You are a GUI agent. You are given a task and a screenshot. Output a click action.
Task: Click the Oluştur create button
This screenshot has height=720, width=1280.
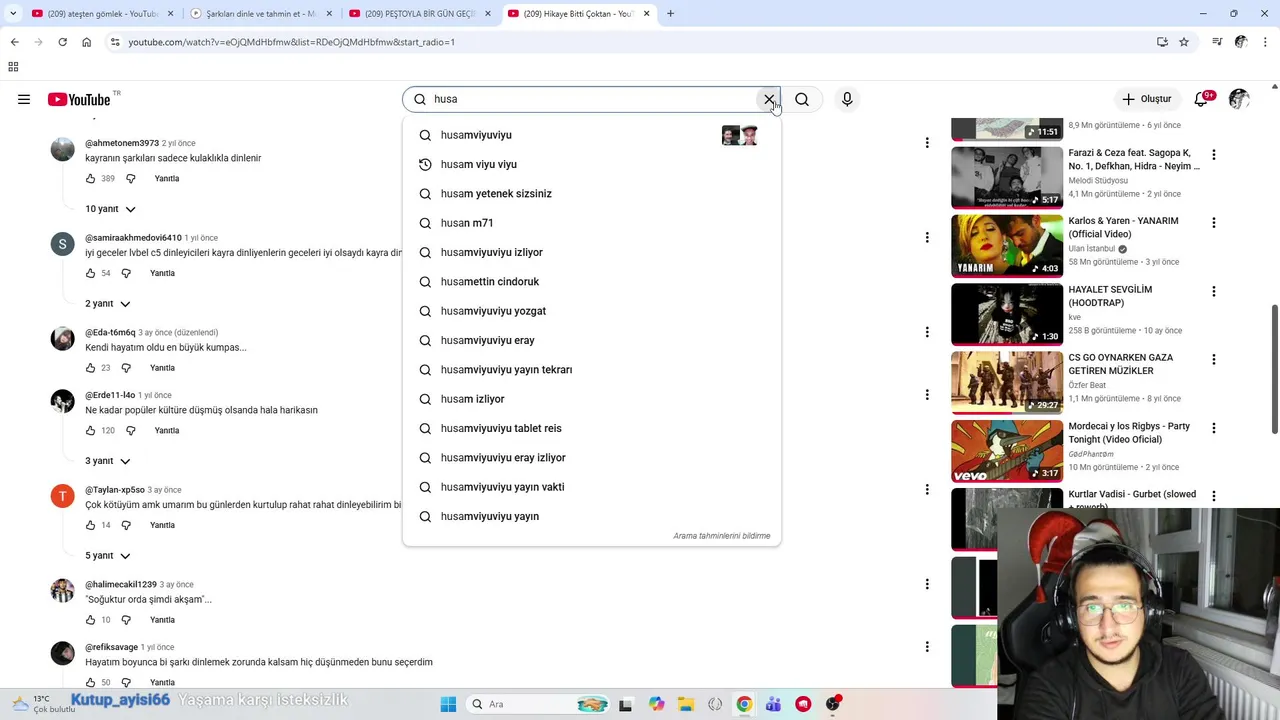point(1146,99)
